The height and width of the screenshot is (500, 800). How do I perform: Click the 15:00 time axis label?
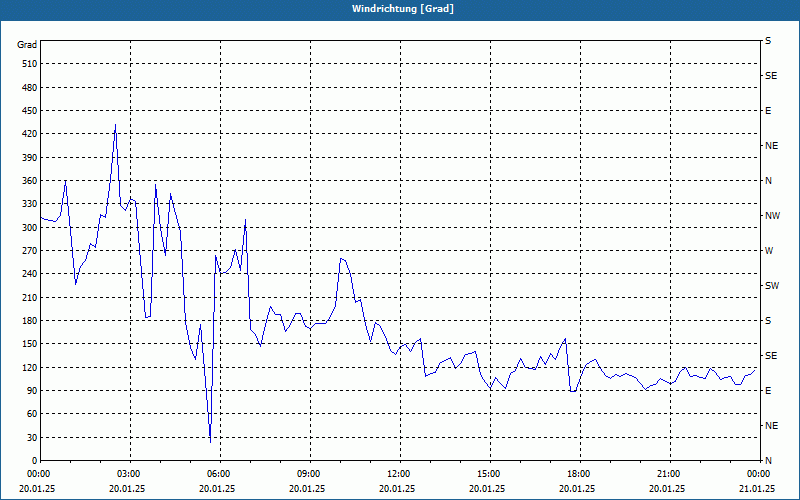490,474
